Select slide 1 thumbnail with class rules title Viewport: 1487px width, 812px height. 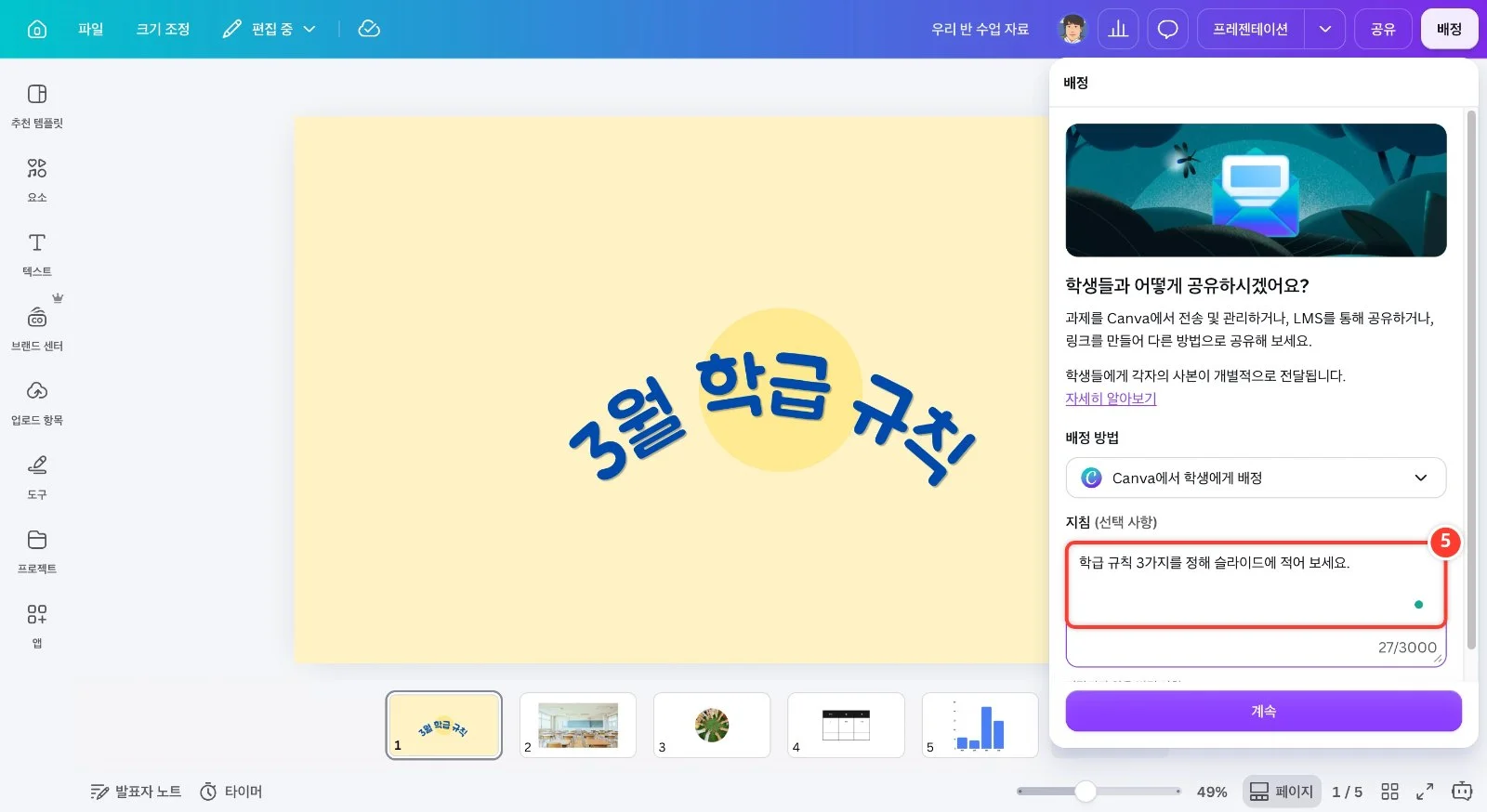(x=444, y=725)
